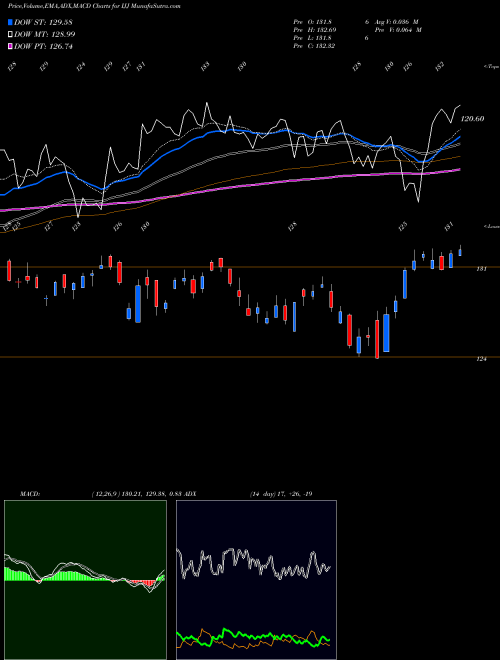The width and height of the screenshot is (500, 660).
Task: Select the 'DOW PT: 126.74' legend text
Action: point(43,47)
